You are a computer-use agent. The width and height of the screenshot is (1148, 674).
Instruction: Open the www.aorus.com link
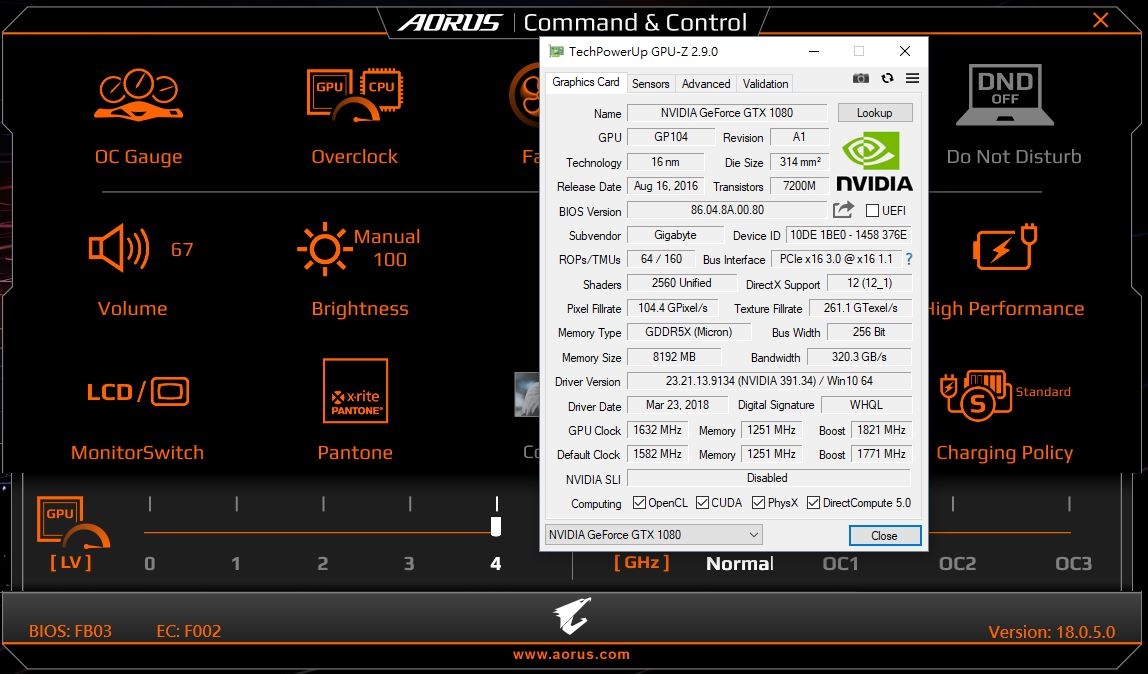click(571, 655)
